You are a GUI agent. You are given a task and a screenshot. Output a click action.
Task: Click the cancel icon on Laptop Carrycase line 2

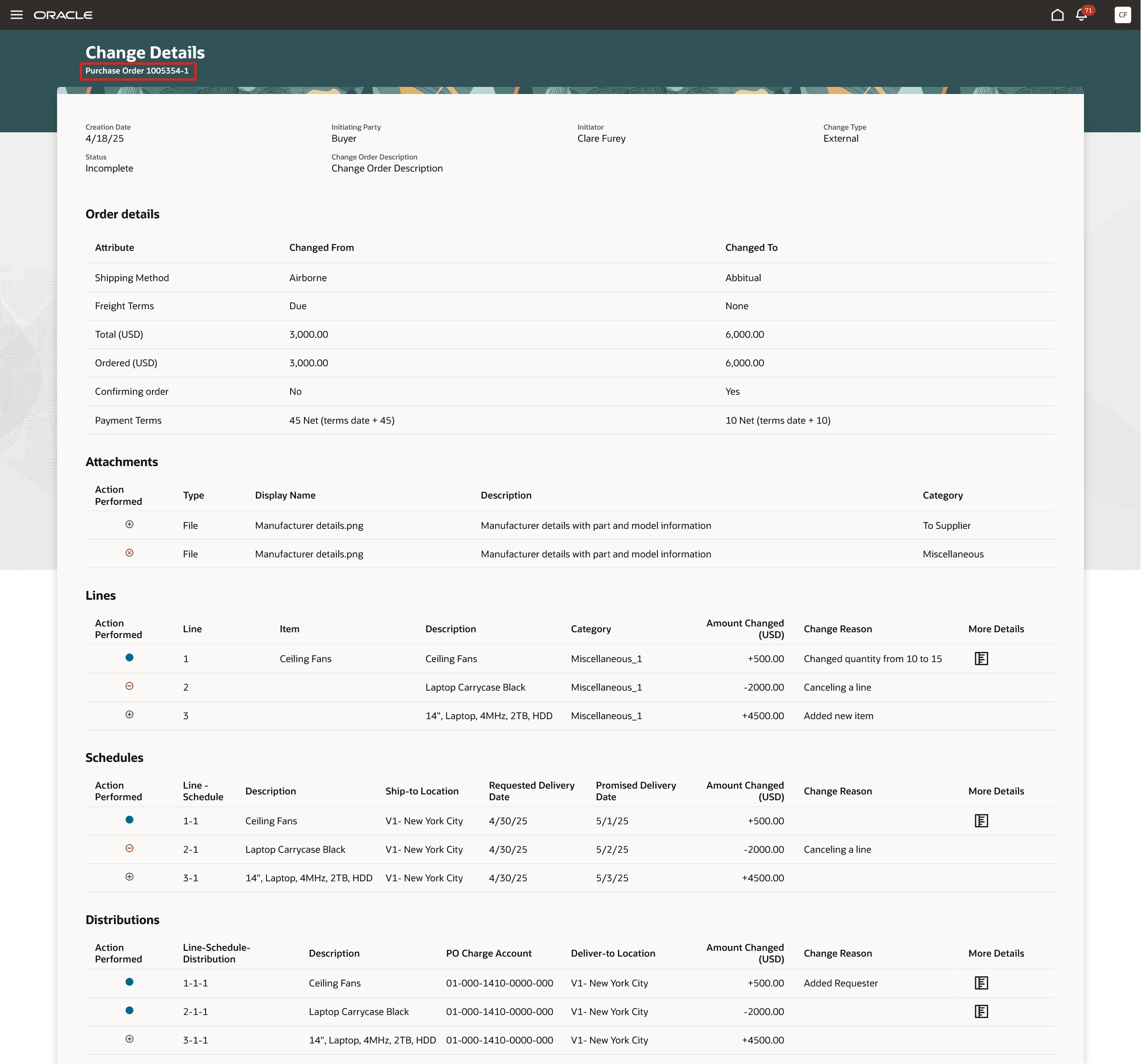(x=130, y=686)
